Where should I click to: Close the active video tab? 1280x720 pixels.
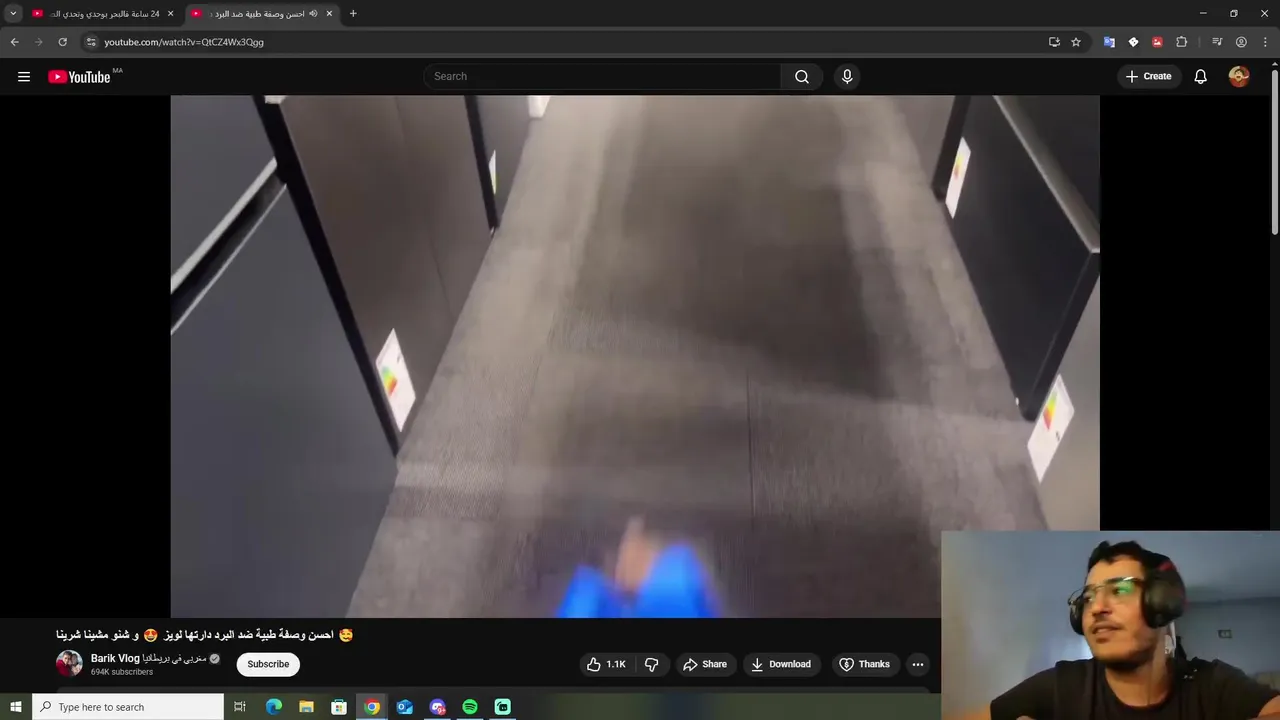329,14
